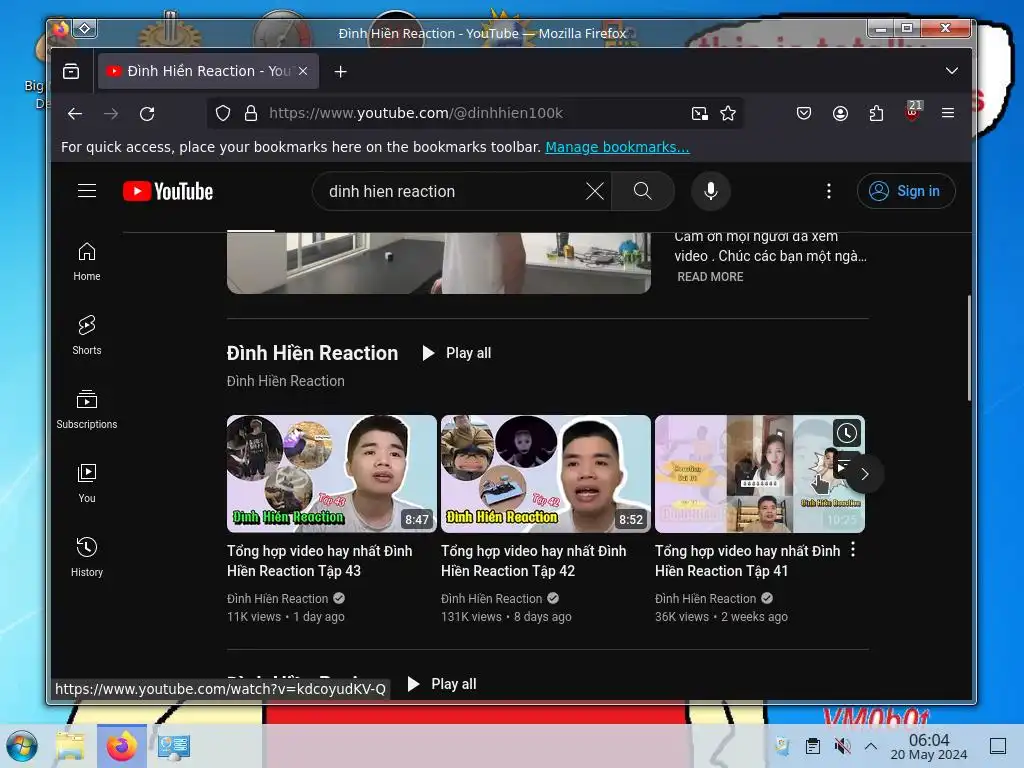Image resolution: width=1024 pixels, height=768 pixels.
Task: Click the forward navigation arrow
Action: [x=111, y=114]
